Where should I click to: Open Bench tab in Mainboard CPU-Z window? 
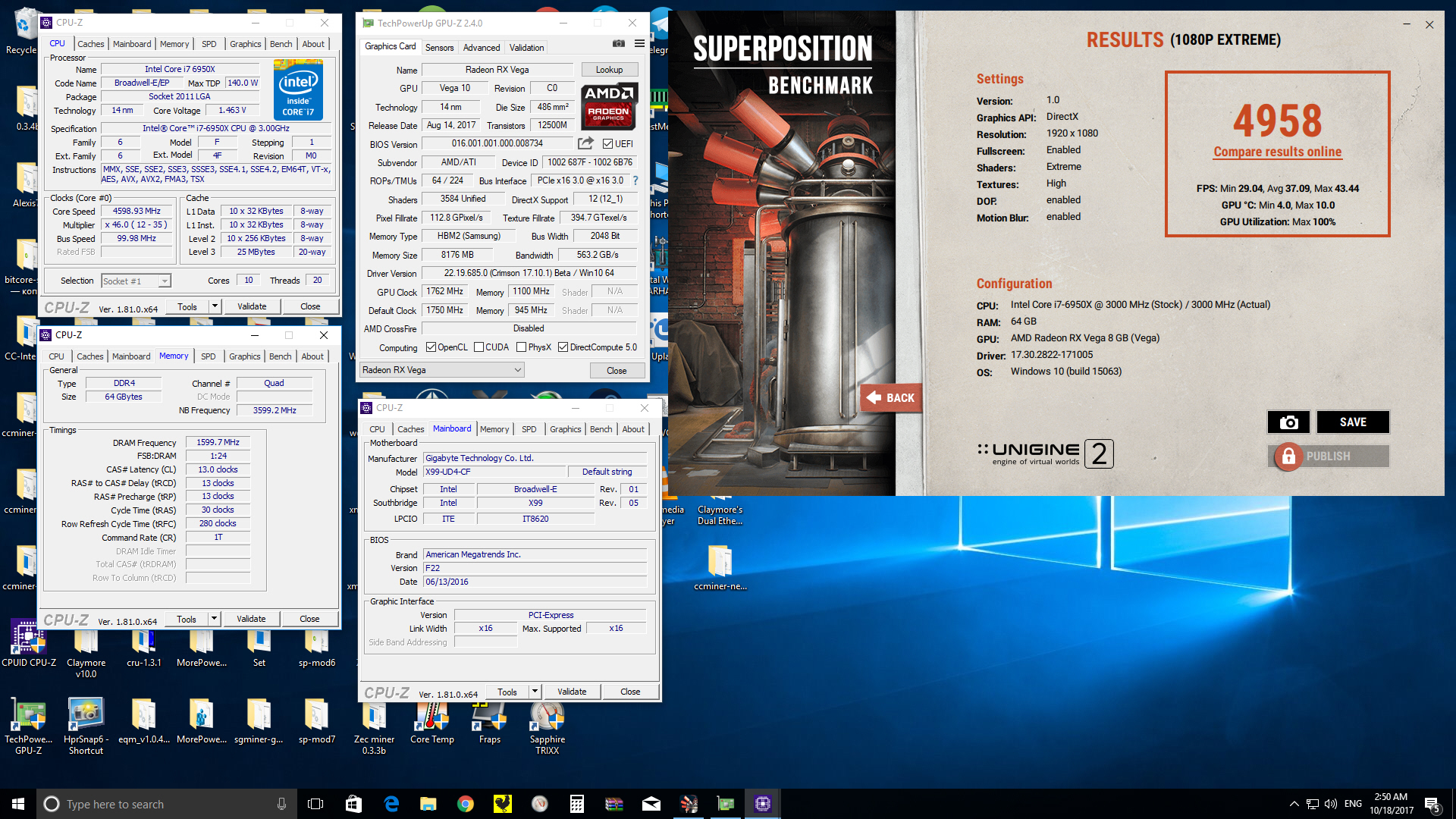click(601, 429)
